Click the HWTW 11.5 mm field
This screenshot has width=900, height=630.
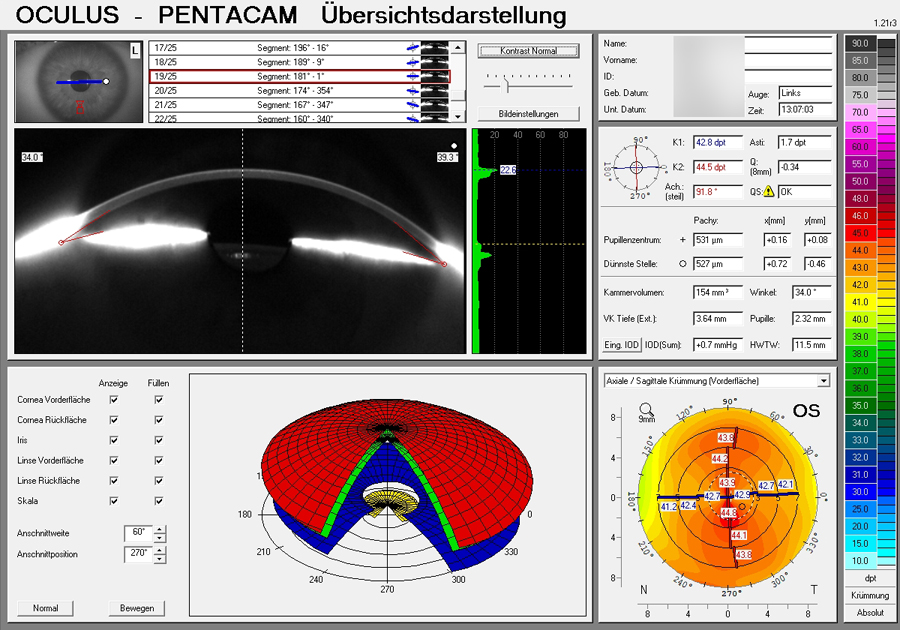(x=812, y=345)
